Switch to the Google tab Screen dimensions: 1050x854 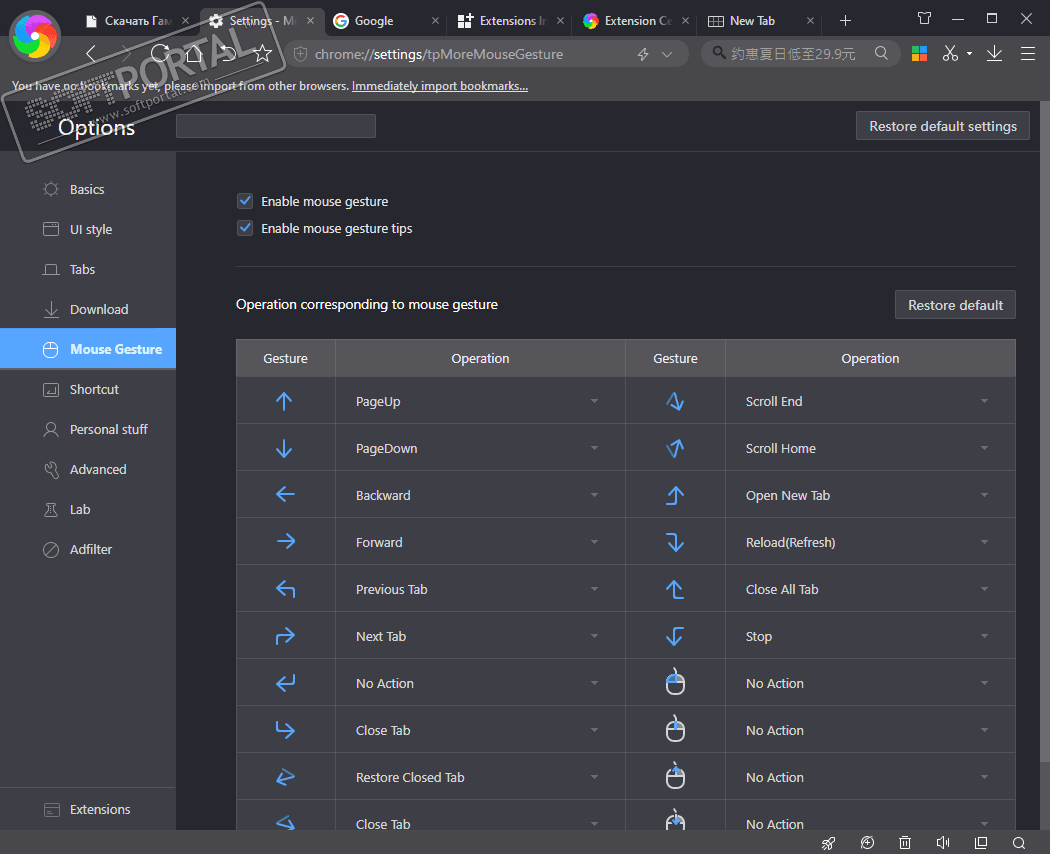(x=386, y=21)
